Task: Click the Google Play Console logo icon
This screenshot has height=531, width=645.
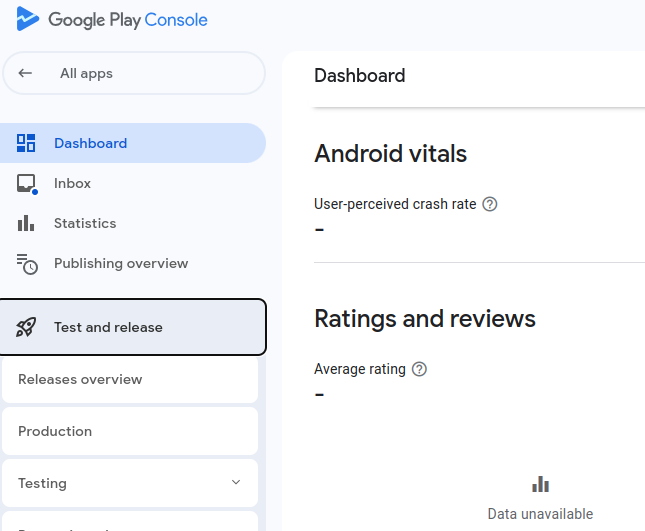Action: click(27, 19)
